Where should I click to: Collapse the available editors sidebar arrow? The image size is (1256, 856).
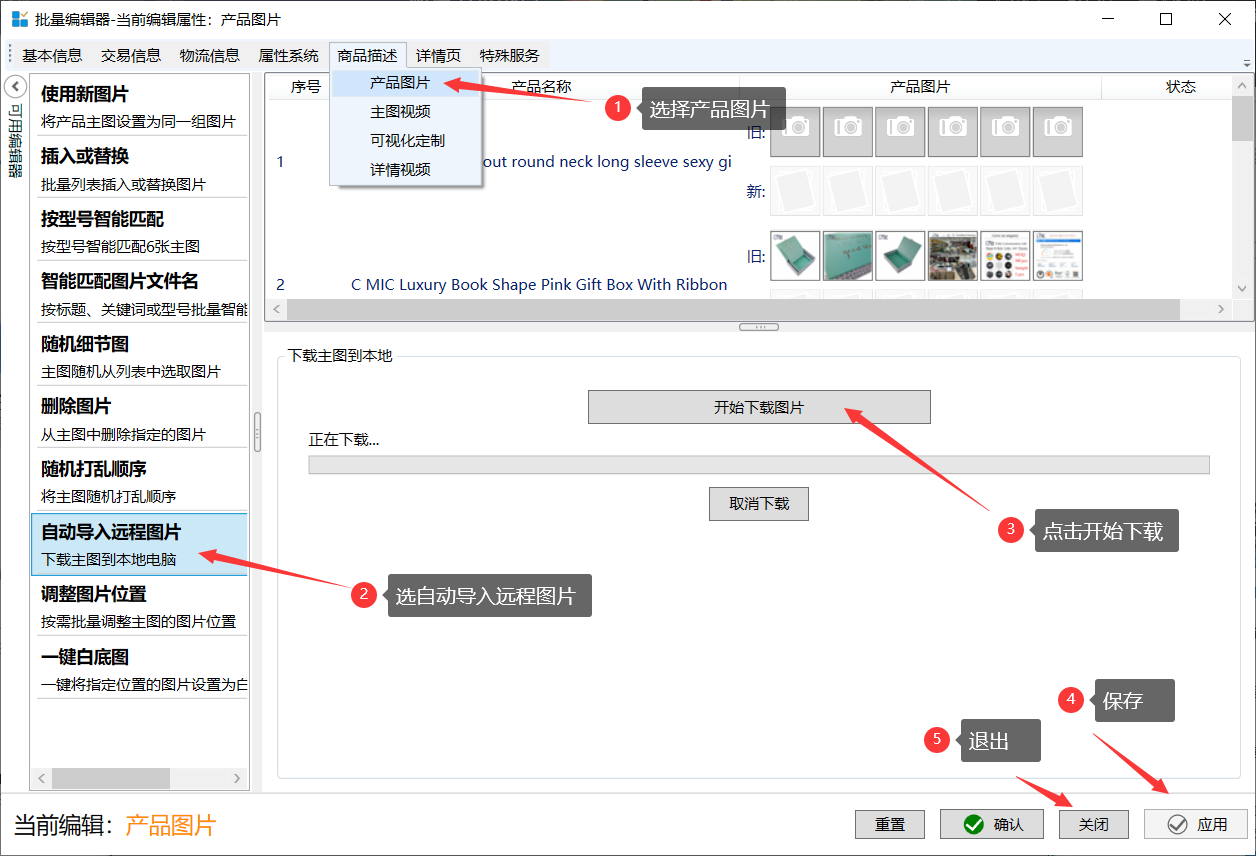click(15, 86)
